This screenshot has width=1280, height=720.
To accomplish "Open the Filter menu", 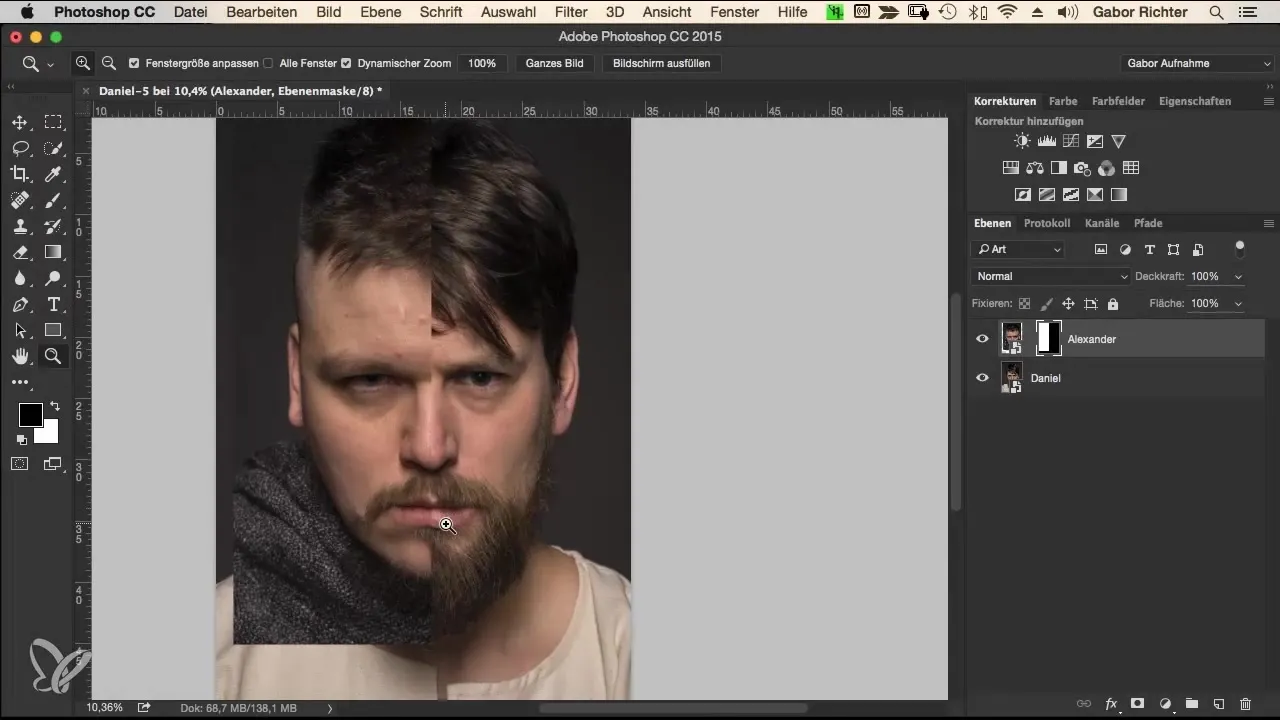I will pyautogui.click(x=571, y=12).
